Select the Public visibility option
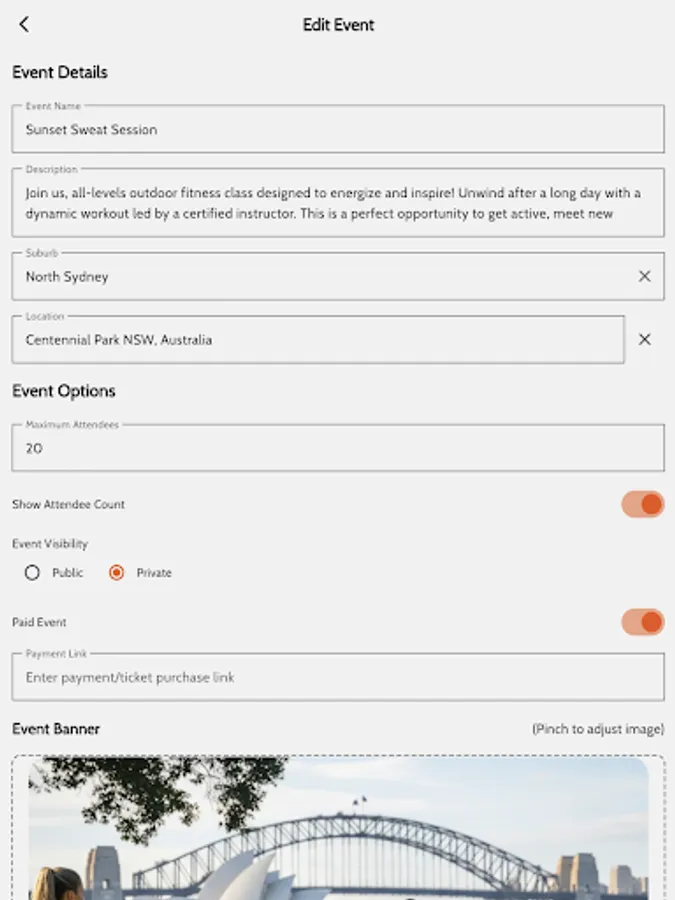Image resolution: width=675 pixels, height=900 pixels. click(x=31, y=572)
